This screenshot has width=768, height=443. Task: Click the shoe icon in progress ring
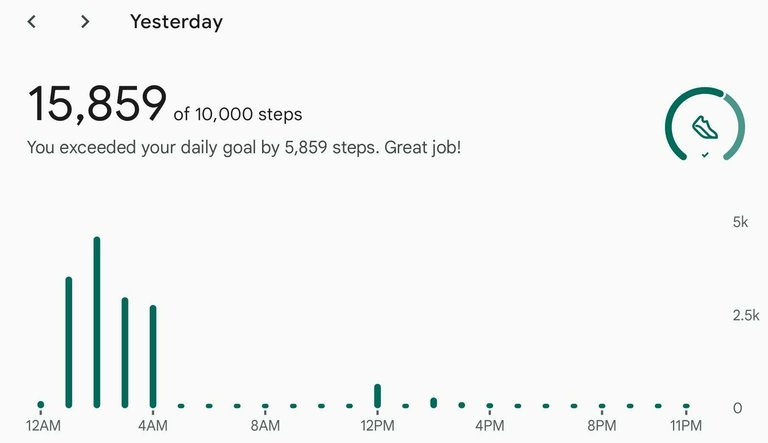[705, 127]
